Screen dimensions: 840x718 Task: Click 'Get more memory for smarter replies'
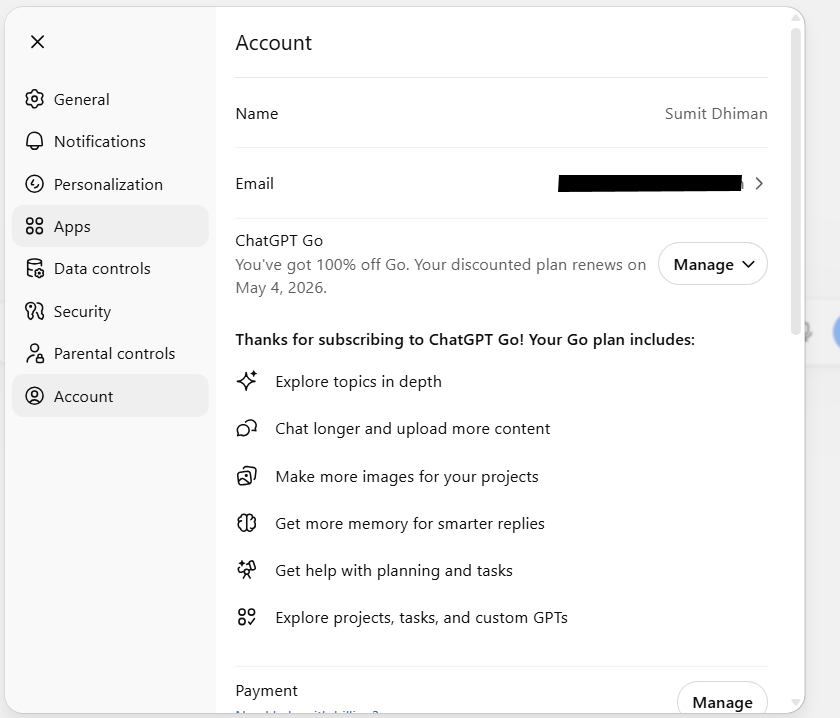click(410, 523)
